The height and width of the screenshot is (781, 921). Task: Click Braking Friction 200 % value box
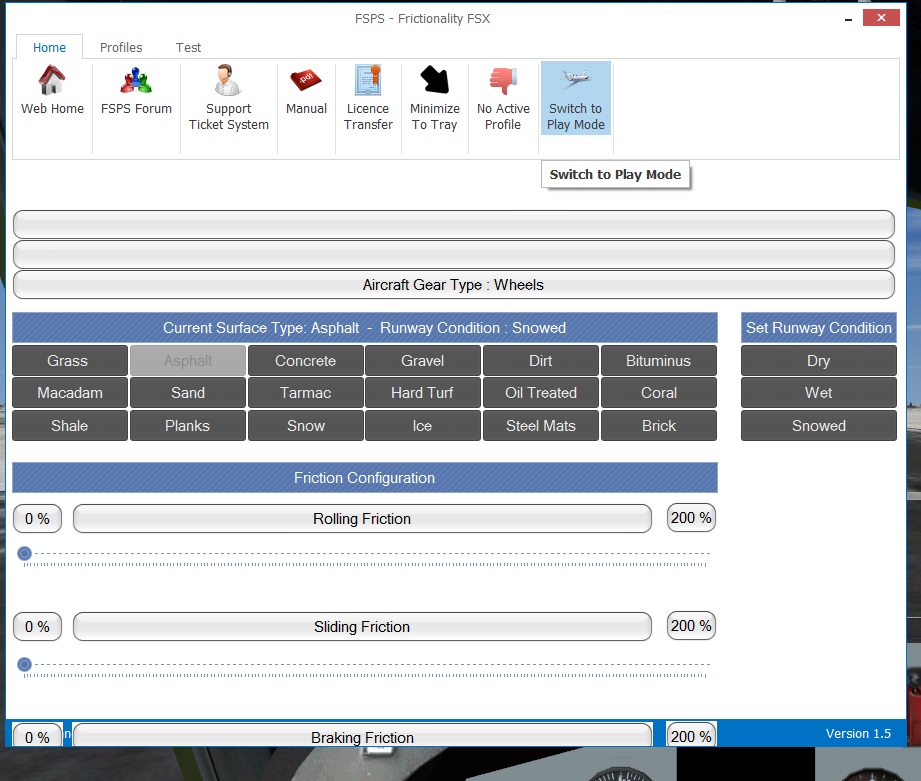(691, 735)
